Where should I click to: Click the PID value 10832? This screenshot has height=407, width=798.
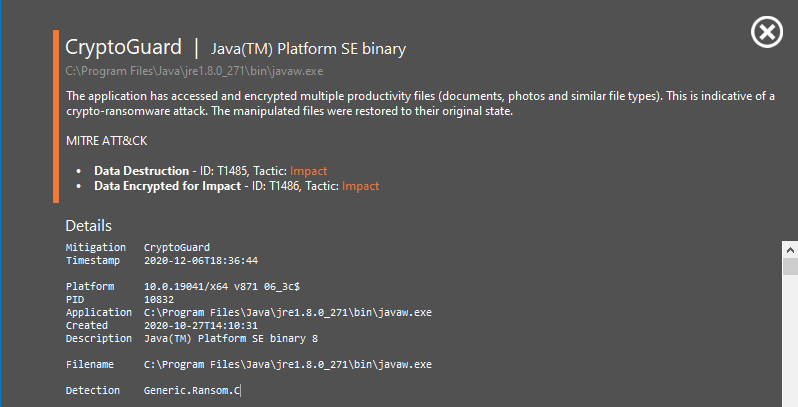[x=159, y=299]
